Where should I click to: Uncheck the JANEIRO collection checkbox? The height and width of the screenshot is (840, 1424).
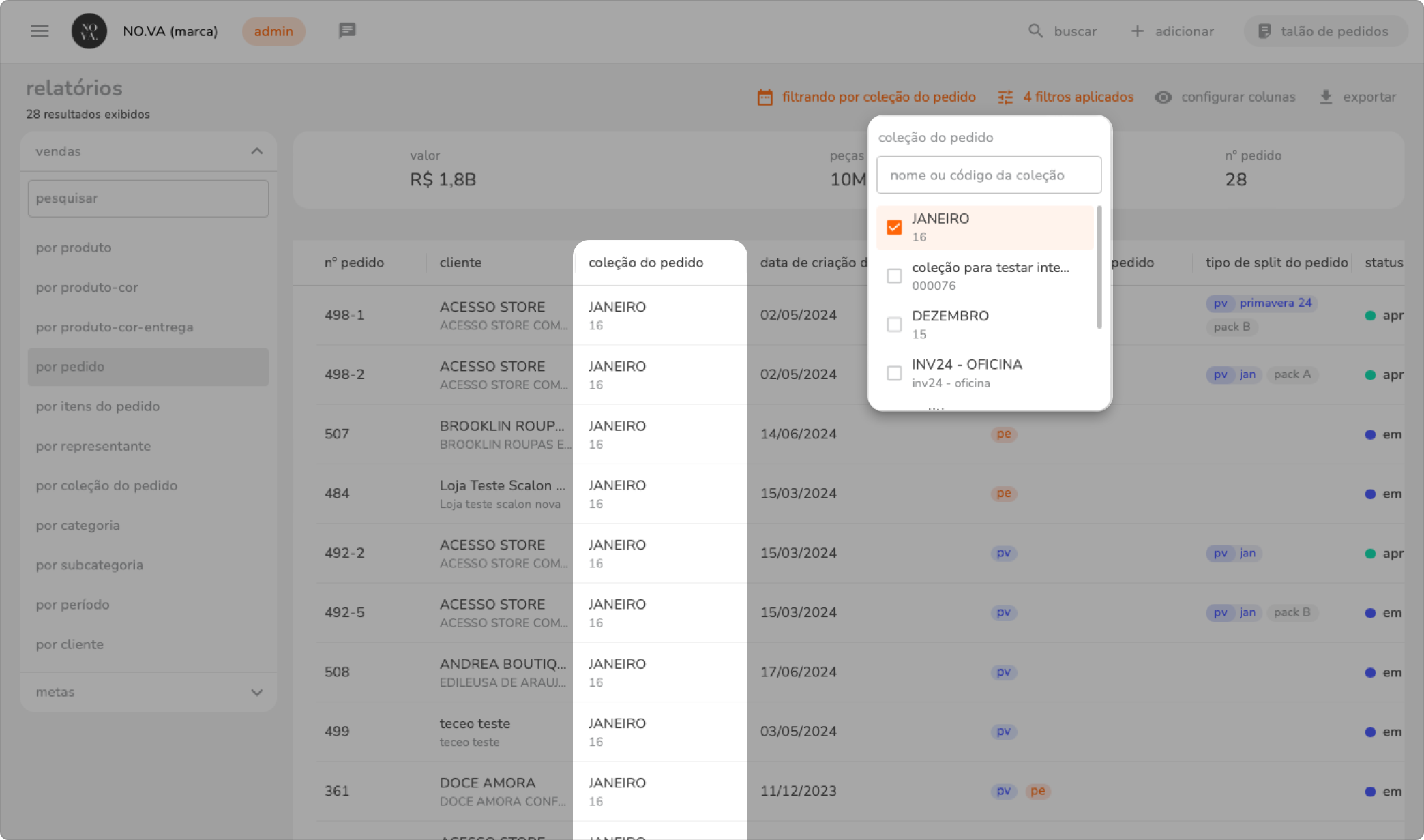coord(894,227)
